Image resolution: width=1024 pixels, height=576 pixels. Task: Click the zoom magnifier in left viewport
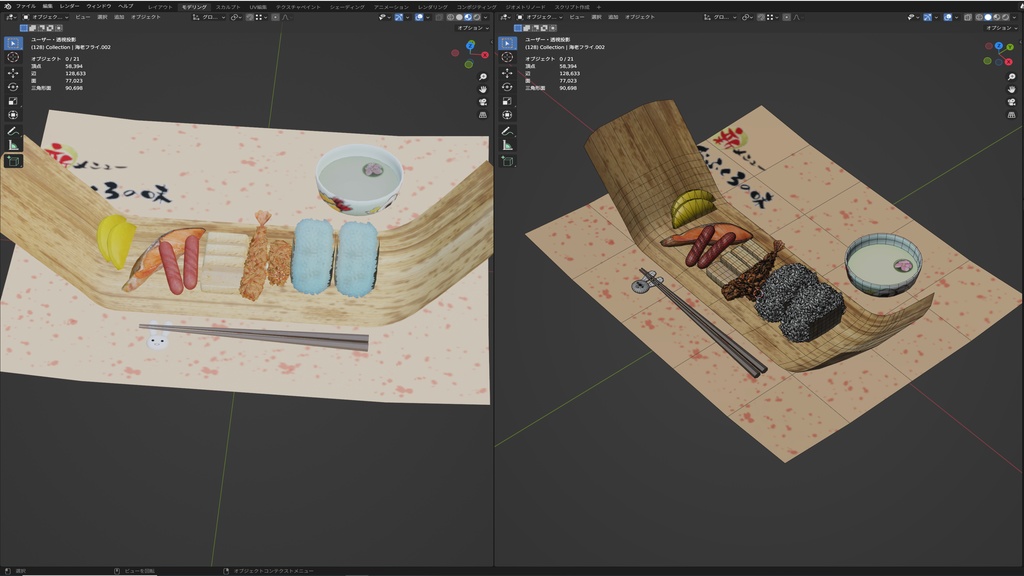pyautogui.click(x=483, y=77)
